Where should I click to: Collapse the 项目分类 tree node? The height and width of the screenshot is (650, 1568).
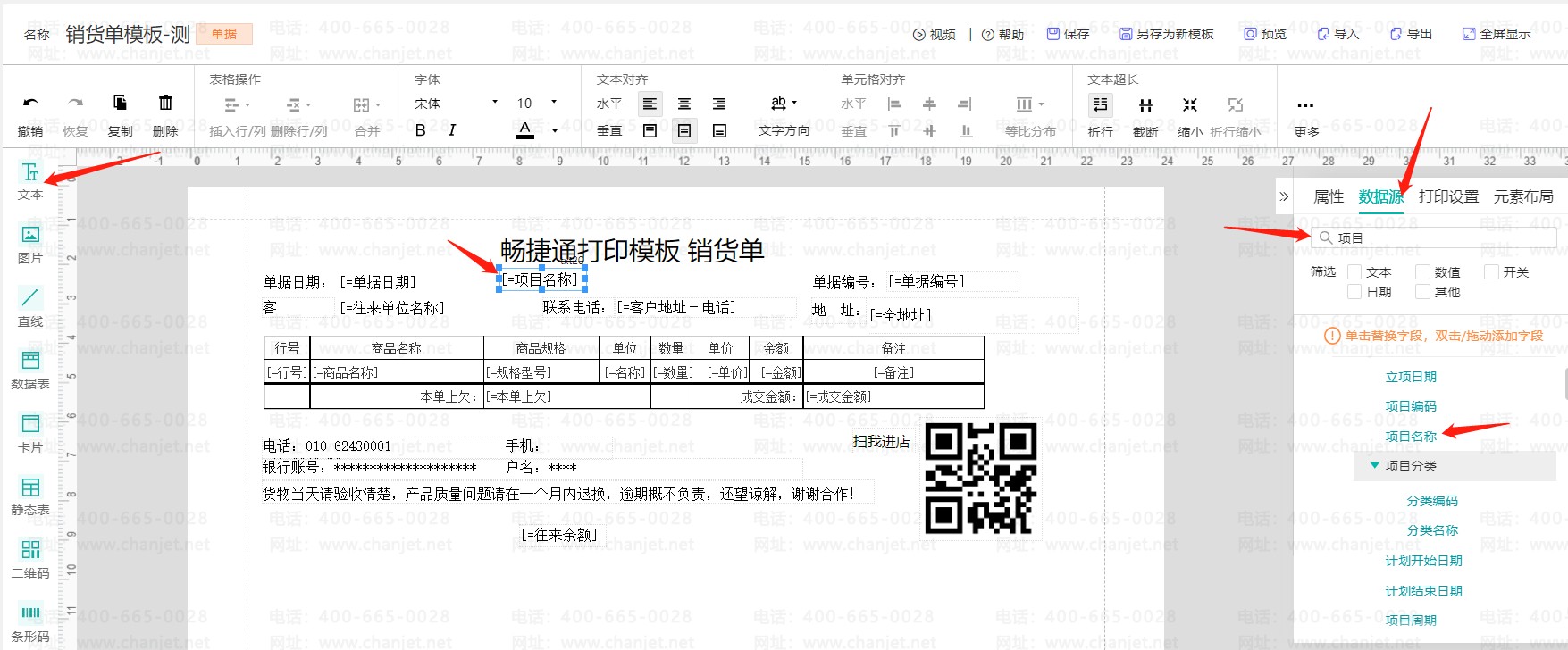(1374, 465)
